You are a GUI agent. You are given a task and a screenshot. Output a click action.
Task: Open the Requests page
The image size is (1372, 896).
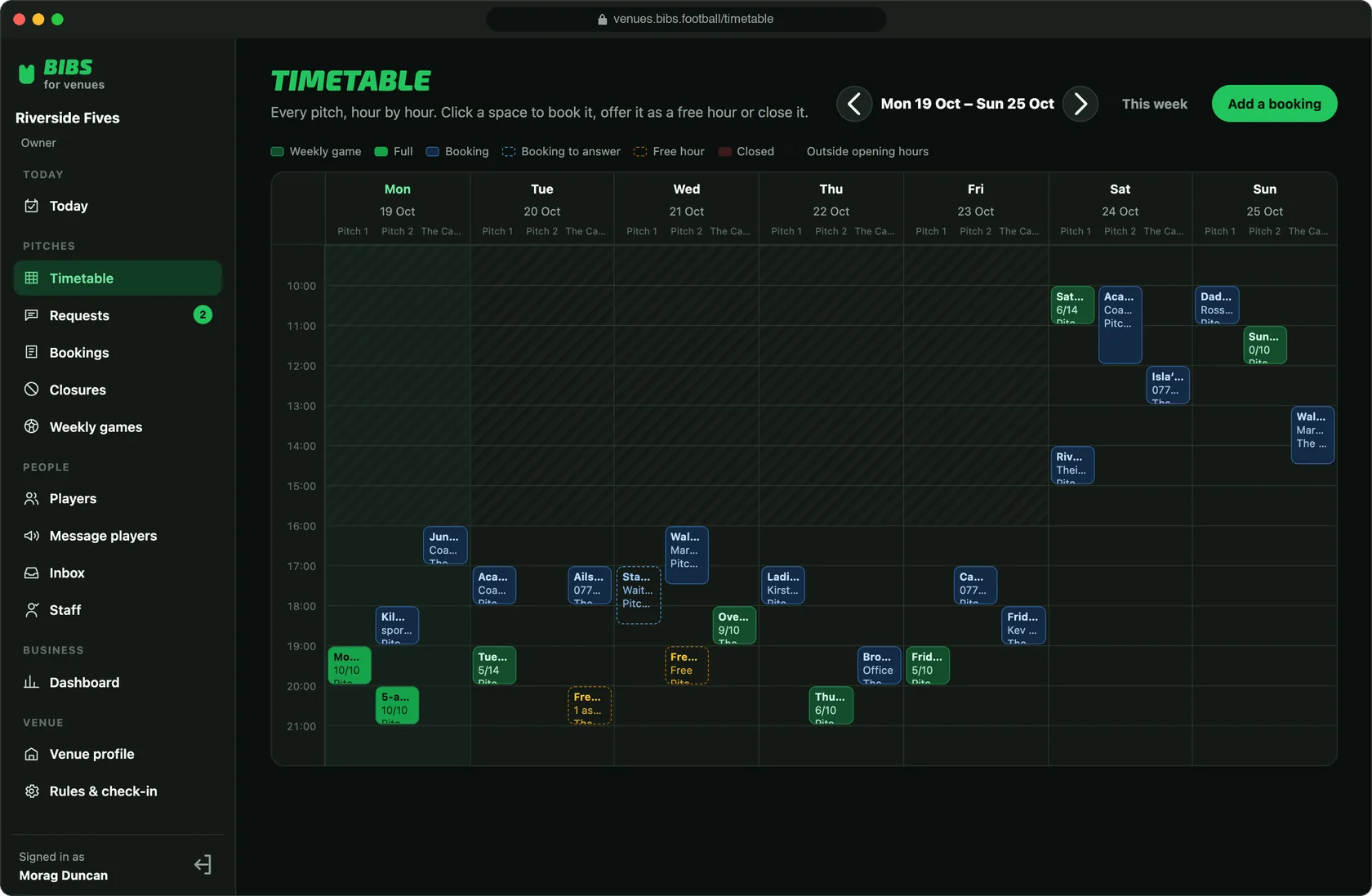pos(118,315)
